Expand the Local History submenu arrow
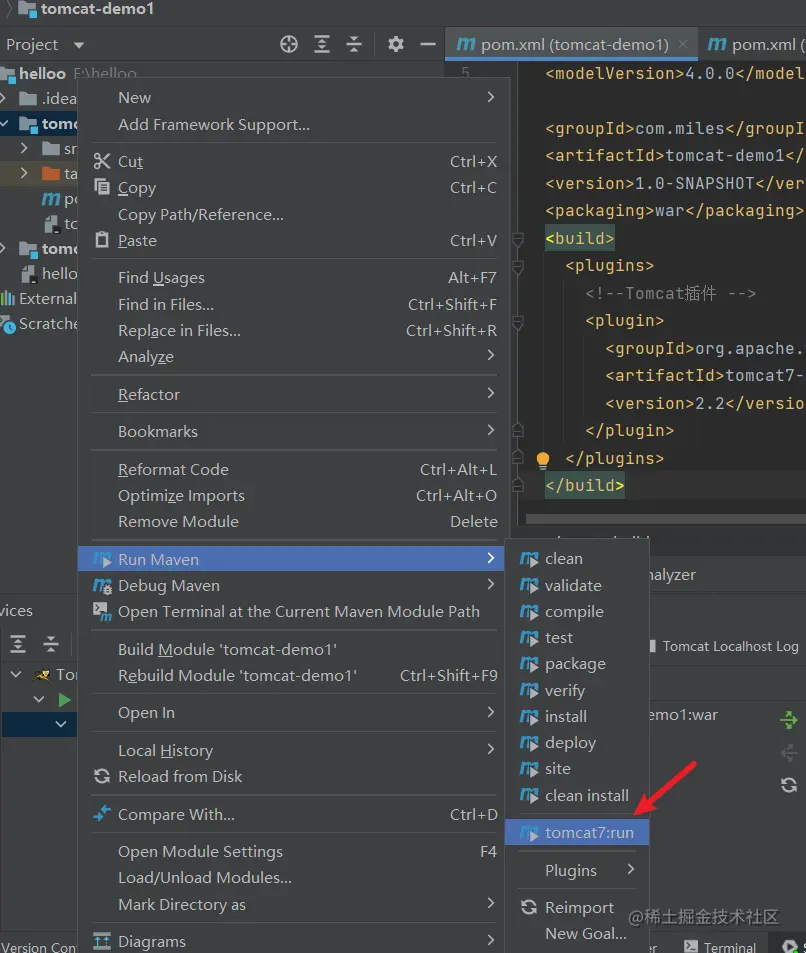The image size is (806, 953). [491, 749]
